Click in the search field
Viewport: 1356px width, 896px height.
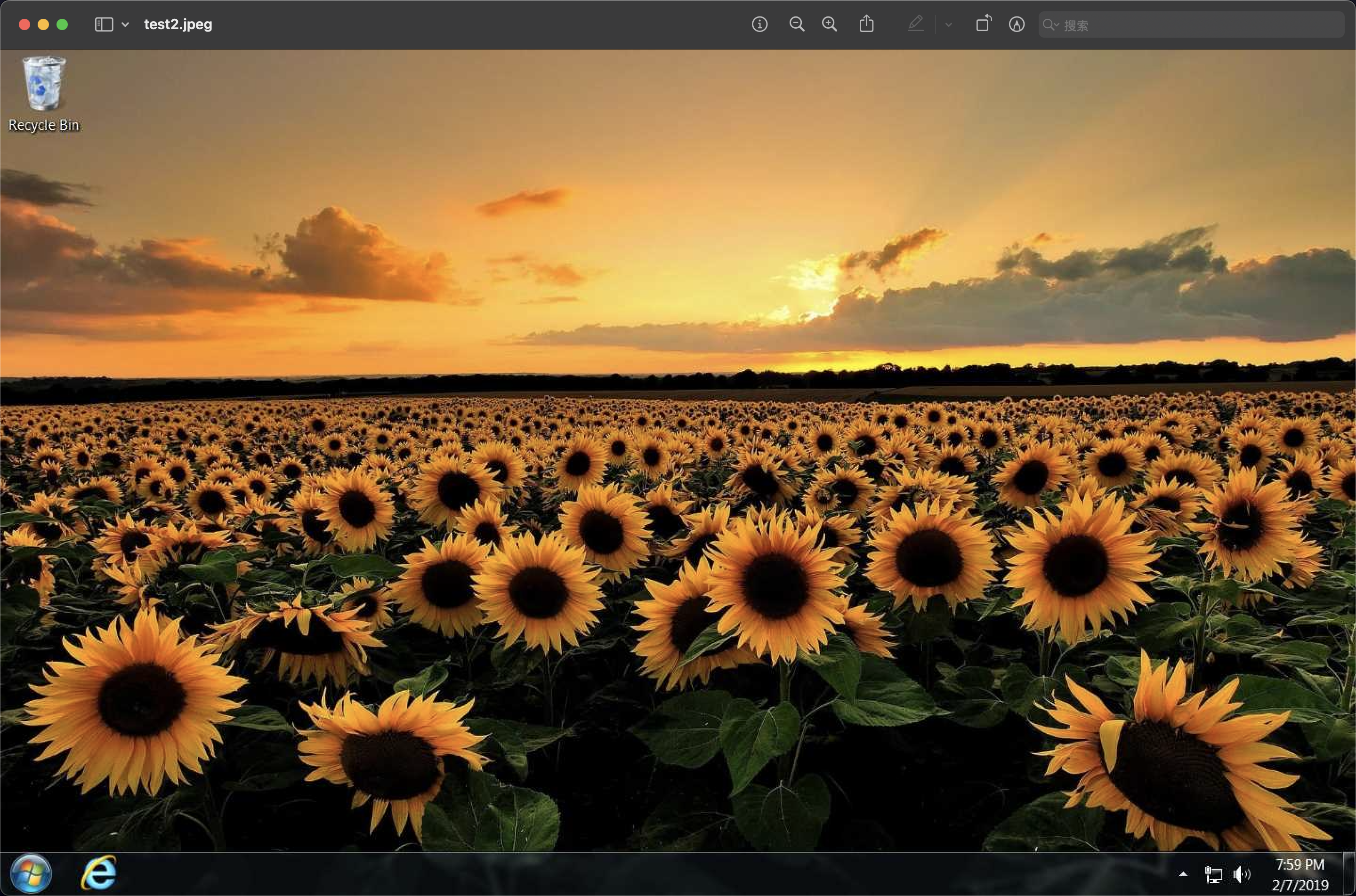click(x=1201, y=24)
